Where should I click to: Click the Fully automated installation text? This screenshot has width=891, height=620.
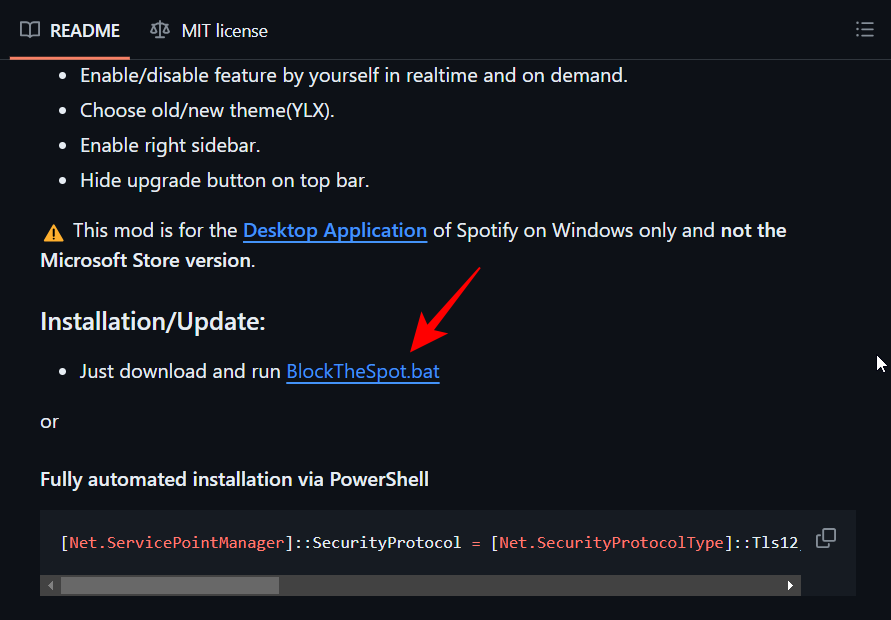234,479
